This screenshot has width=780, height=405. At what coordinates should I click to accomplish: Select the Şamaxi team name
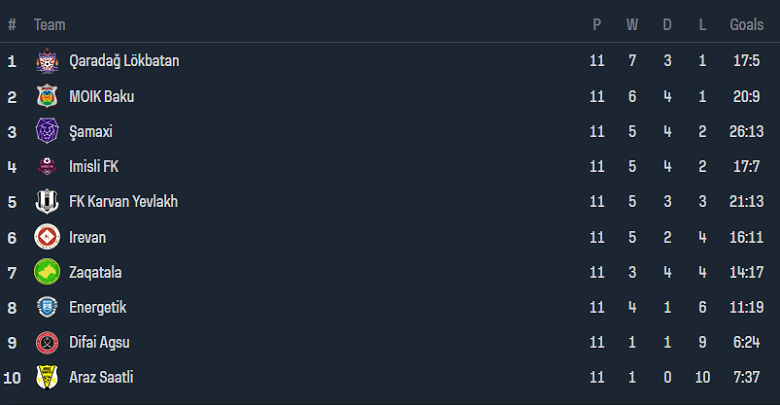click(92, 132)
